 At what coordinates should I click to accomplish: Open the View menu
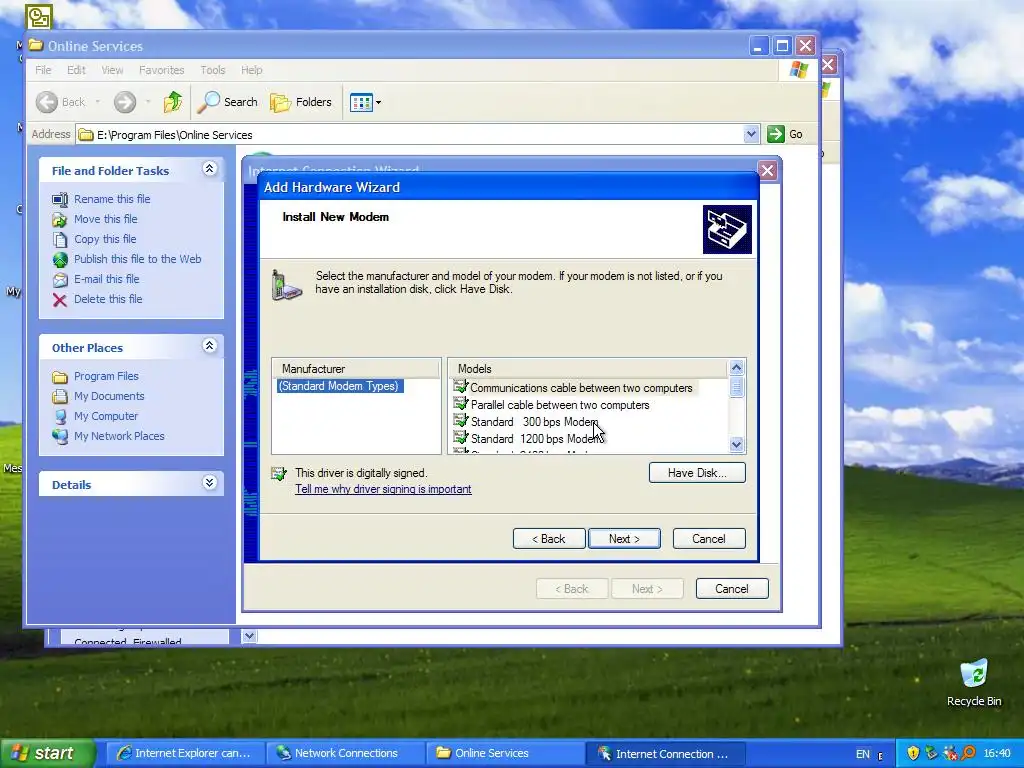pyautogui.click(x=112, y=70)
